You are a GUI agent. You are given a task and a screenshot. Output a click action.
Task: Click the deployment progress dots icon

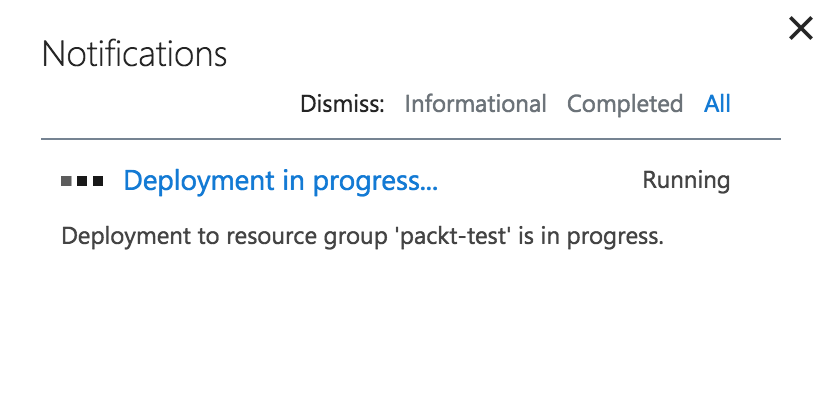click(82, 181)
